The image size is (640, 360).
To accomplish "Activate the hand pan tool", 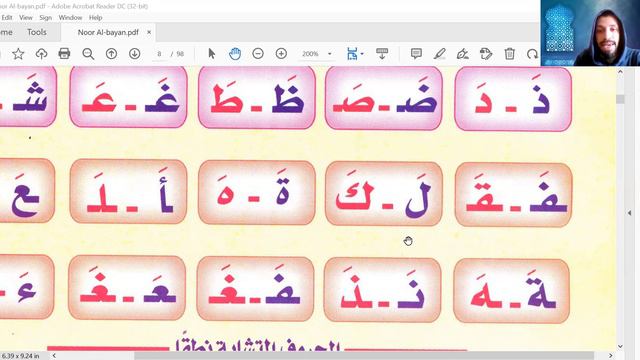I will [235, 54].
